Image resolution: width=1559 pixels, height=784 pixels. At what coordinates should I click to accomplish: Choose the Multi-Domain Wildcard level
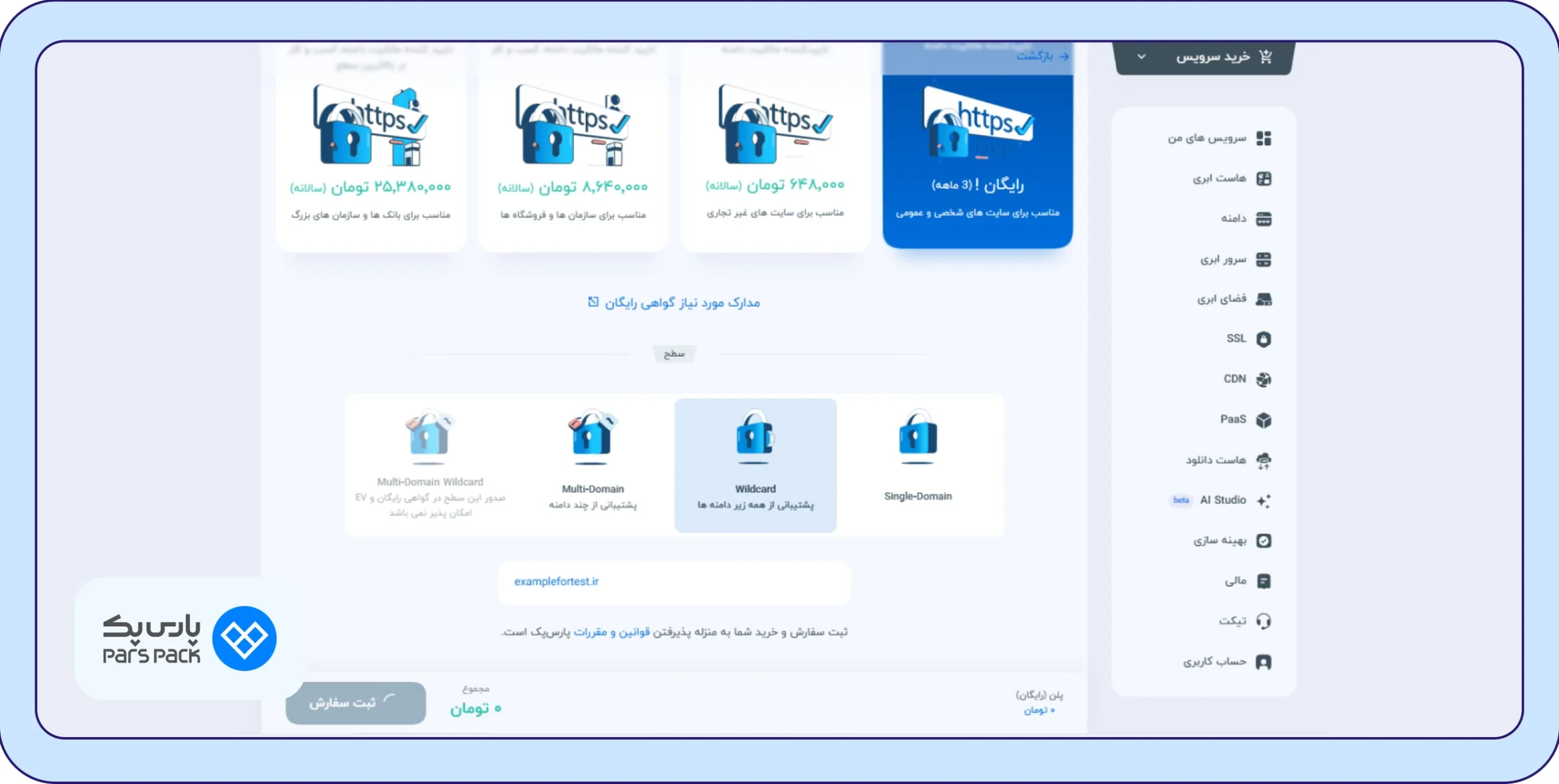click(430, 465)
